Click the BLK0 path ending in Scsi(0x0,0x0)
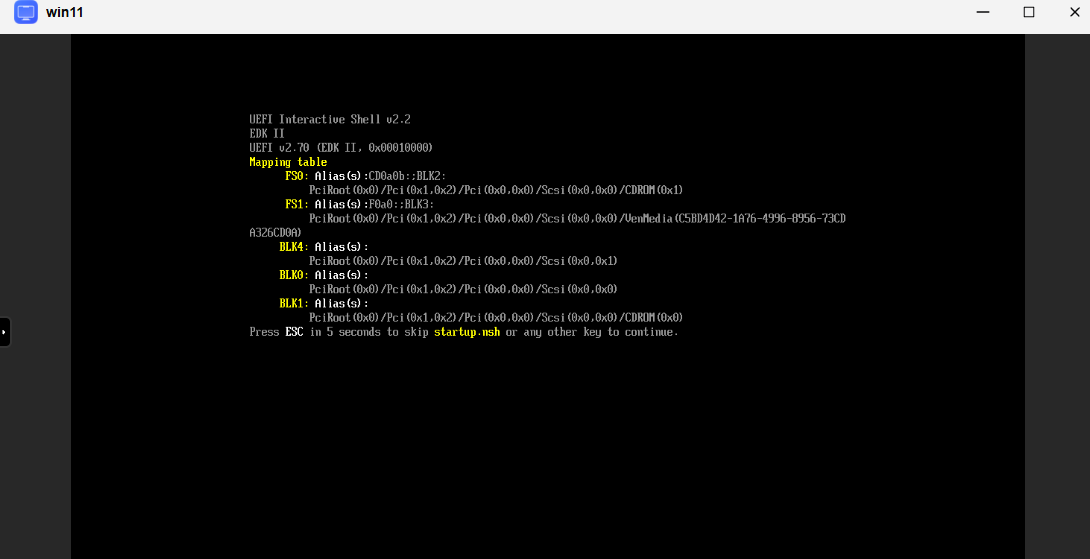 tap(463, 289)
